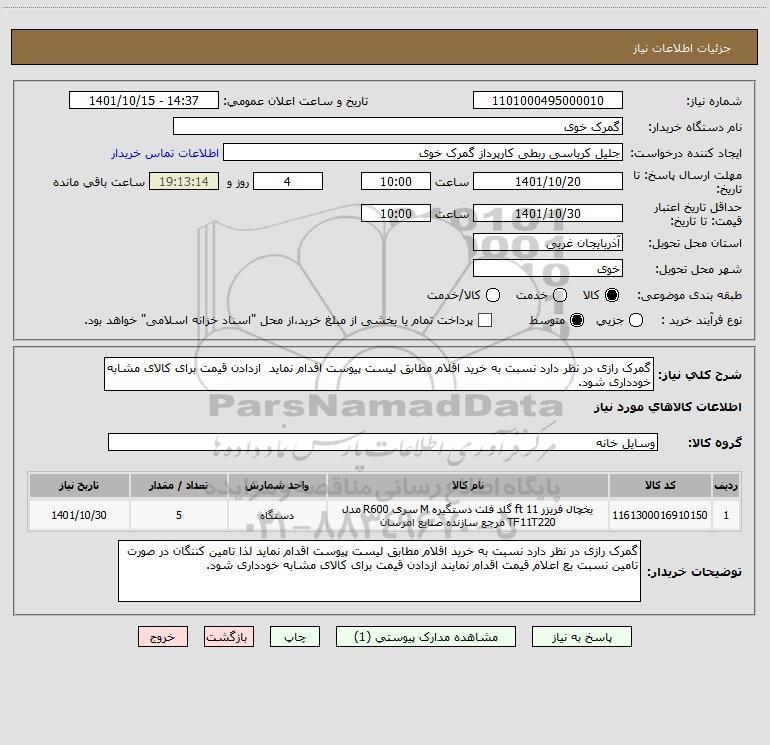Tick the اسناد خزانه اسلامی payment checkbox
Screen dimensions: 770x745
point(485,320)
